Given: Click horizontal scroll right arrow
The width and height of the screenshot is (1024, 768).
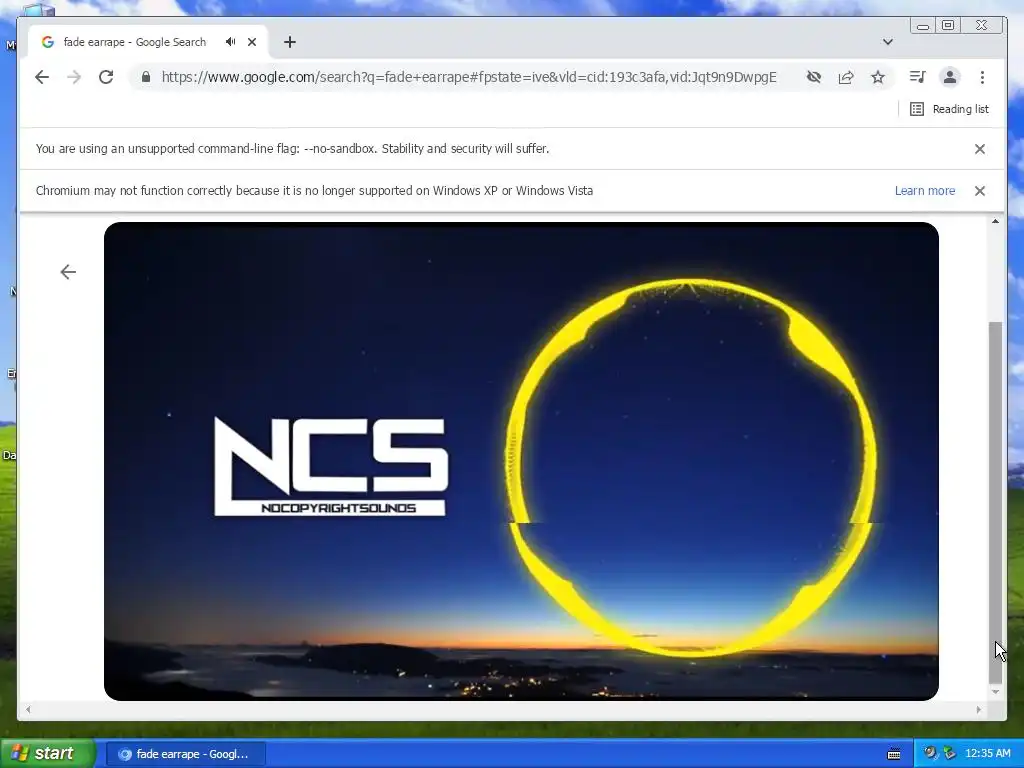Looking at the screenshot, I should [x=978, y=709].
